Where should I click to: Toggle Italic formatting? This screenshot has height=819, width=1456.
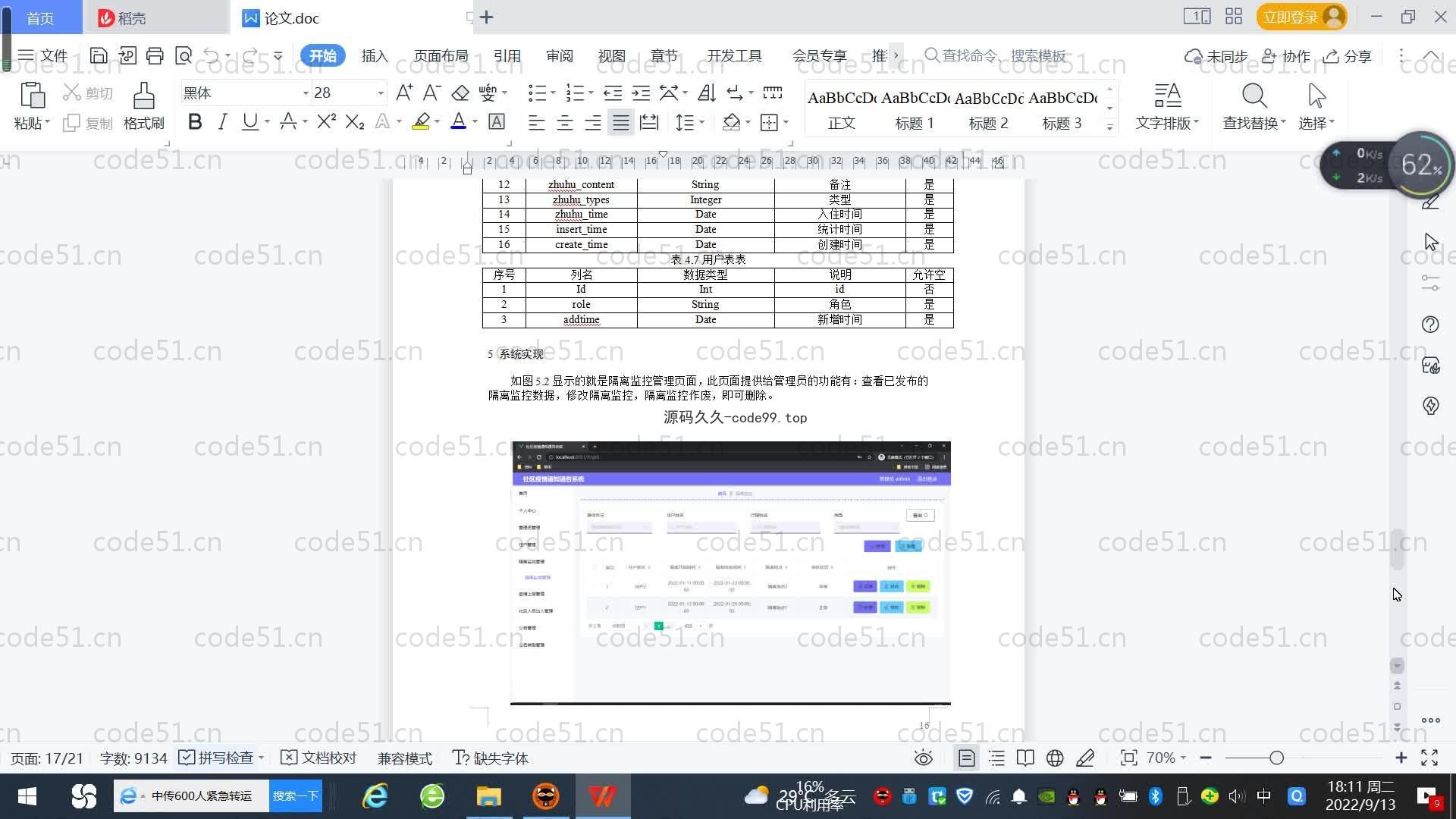tap(222, 121)
